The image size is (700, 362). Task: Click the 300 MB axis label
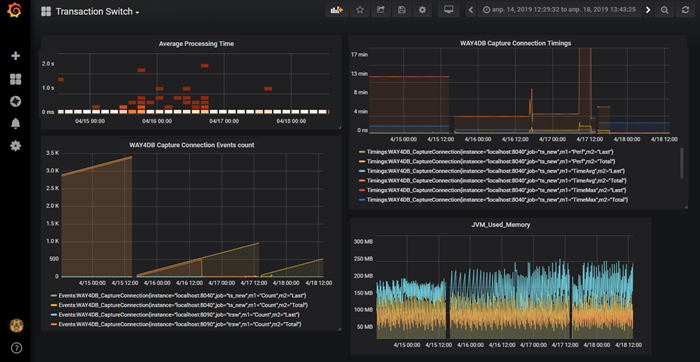tap(363, 242)
